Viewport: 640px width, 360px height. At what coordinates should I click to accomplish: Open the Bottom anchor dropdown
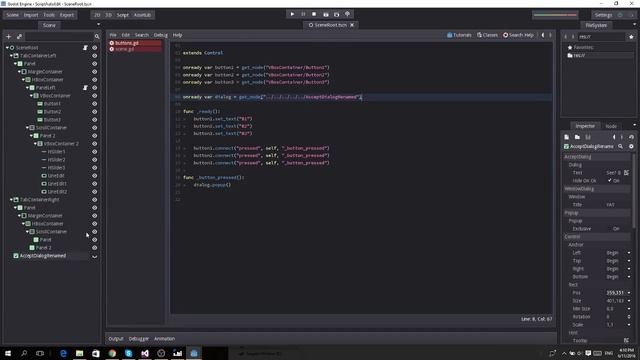(629, 277)
